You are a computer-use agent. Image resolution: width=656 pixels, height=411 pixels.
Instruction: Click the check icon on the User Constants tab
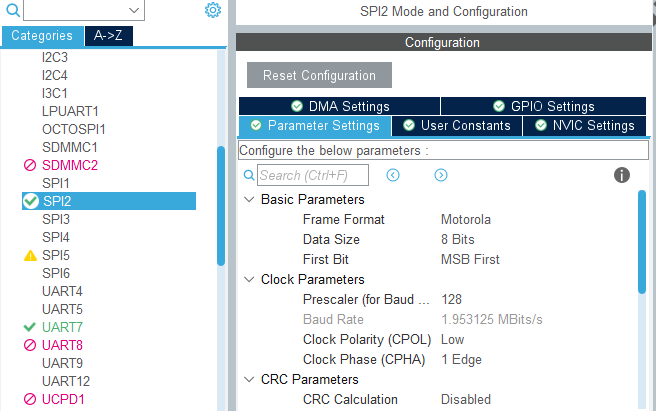click(409, 126)
